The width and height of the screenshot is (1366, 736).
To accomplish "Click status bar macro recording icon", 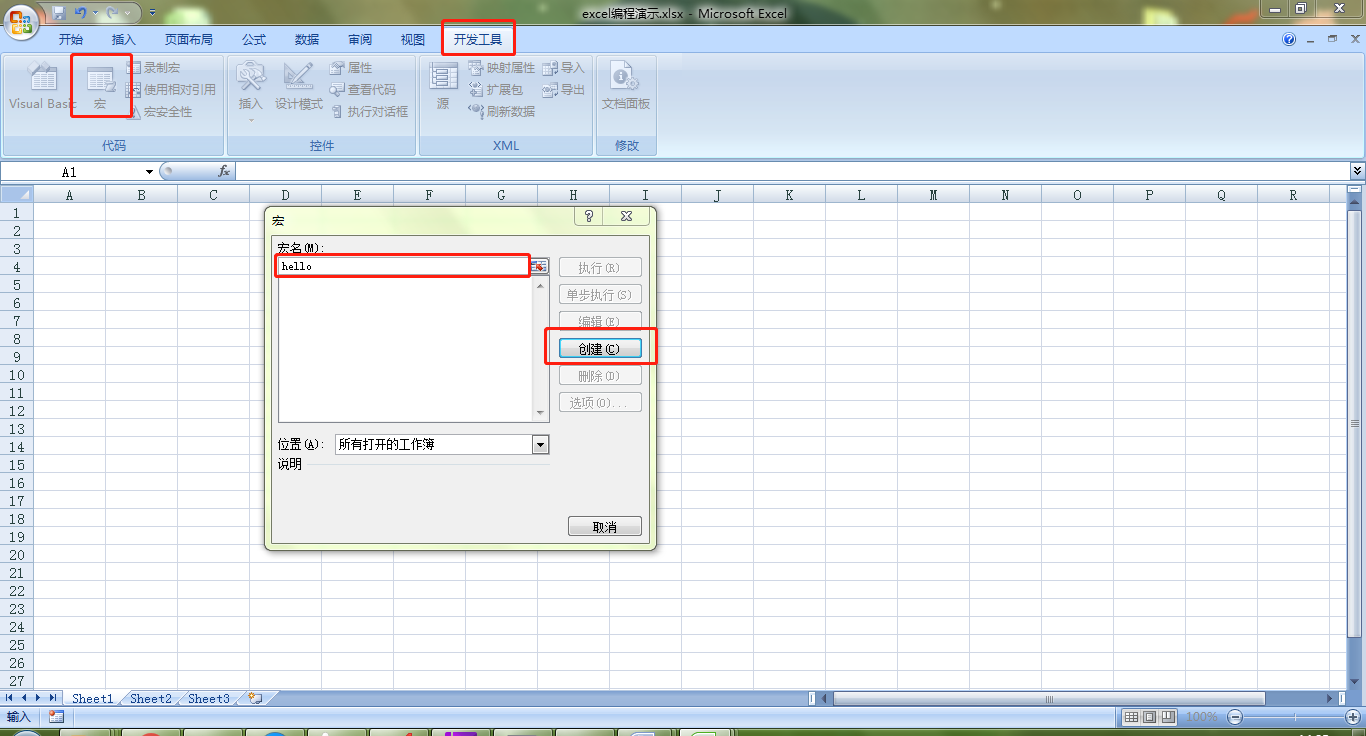I will pyautogui.click(x=56, y=717).
